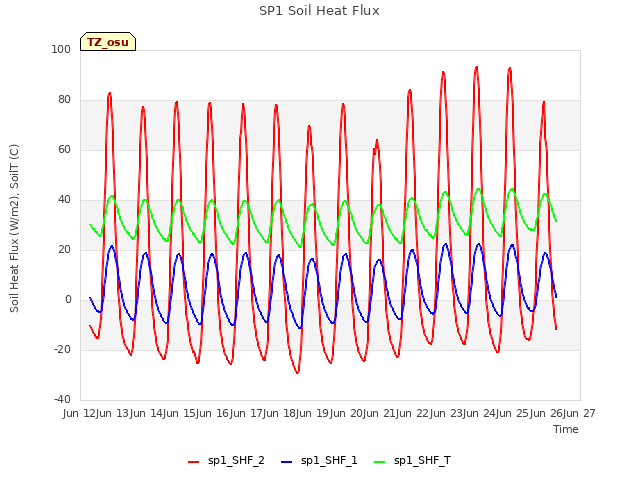Click the chart title SP1 Soil Heat Flux
Screen dimensions: 640x480
click(319, 11)
